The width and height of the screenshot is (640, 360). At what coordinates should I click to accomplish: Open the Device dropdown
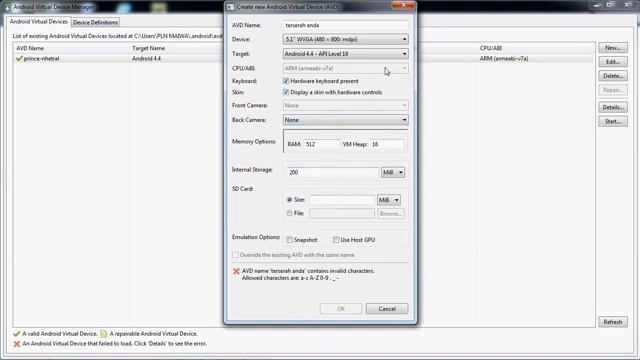pyautogui.click(x=345, y=39)
